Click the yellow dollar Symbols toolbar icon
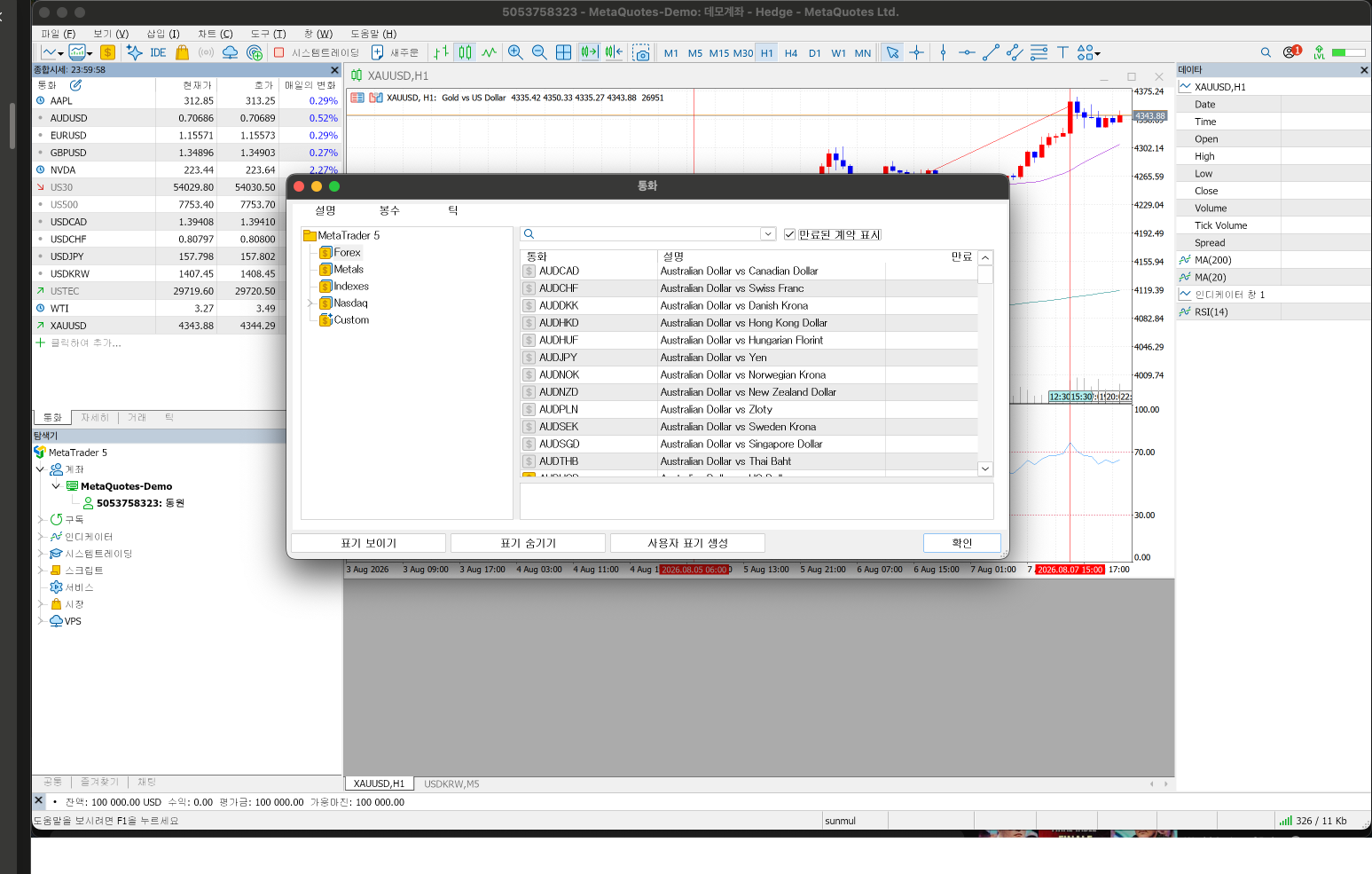Viewport: 1372px width, 874px height. 107,52
